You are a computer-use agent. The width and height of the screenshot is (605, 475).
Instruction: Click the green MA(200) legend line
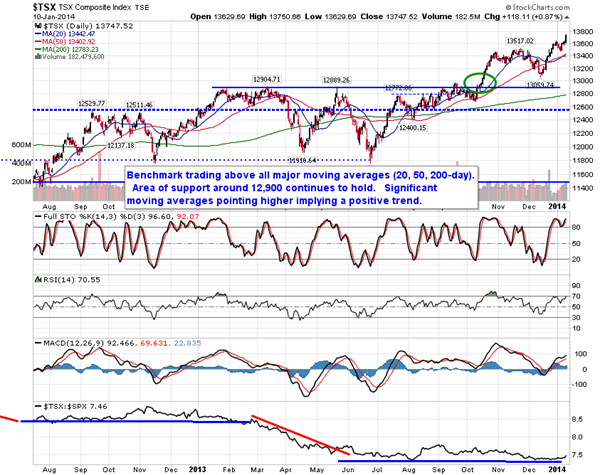(38, 49)
